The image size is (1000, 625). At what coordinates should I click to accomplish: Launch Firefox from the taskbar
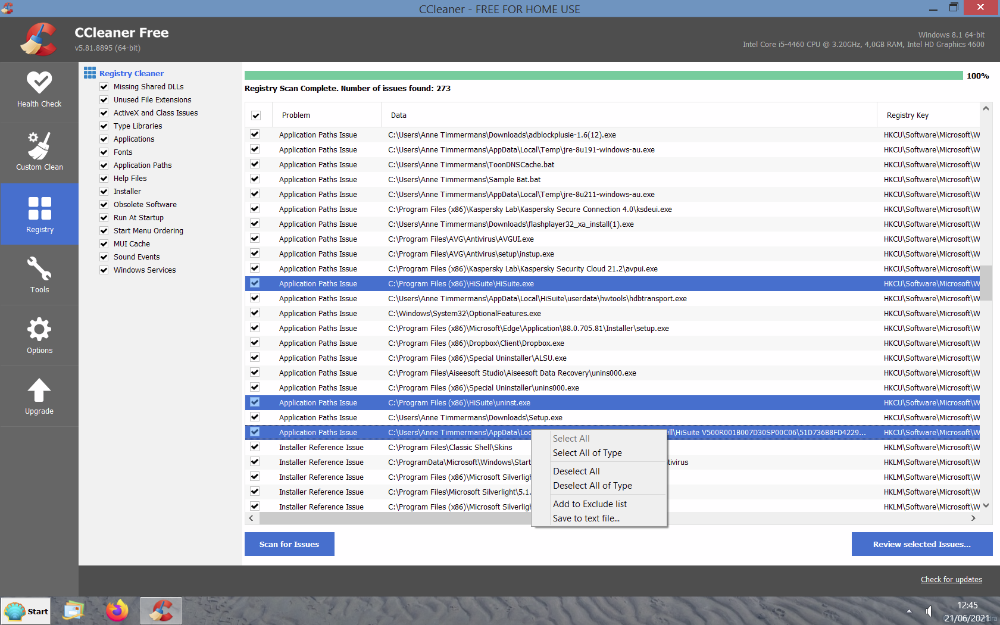(x=117, y=610)
